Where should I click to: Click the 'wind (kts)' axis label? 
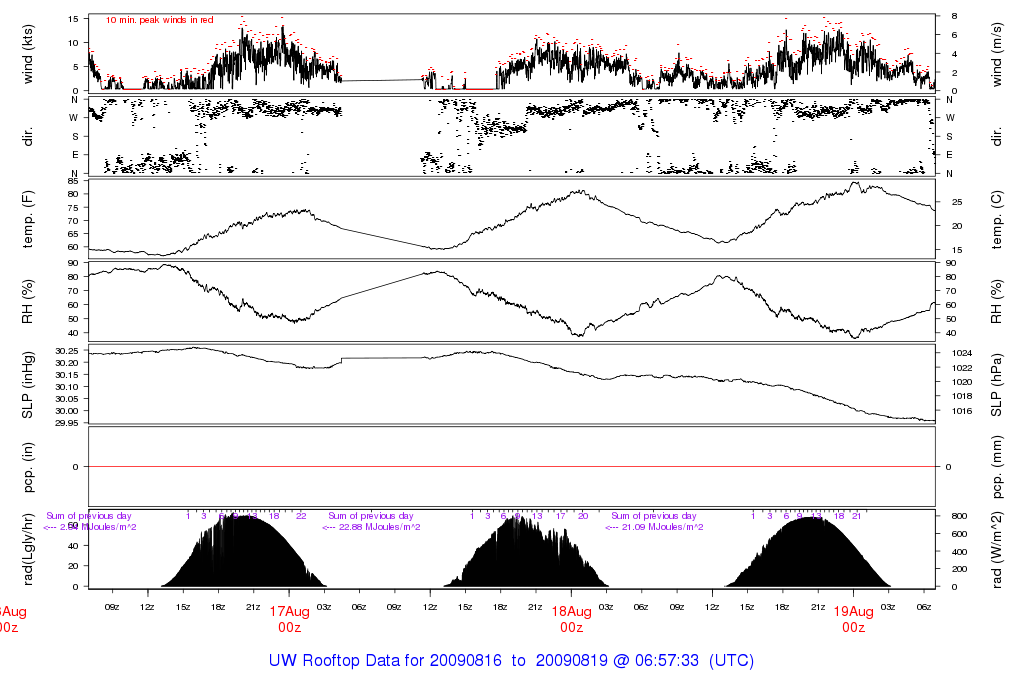[x=27, y=54]
